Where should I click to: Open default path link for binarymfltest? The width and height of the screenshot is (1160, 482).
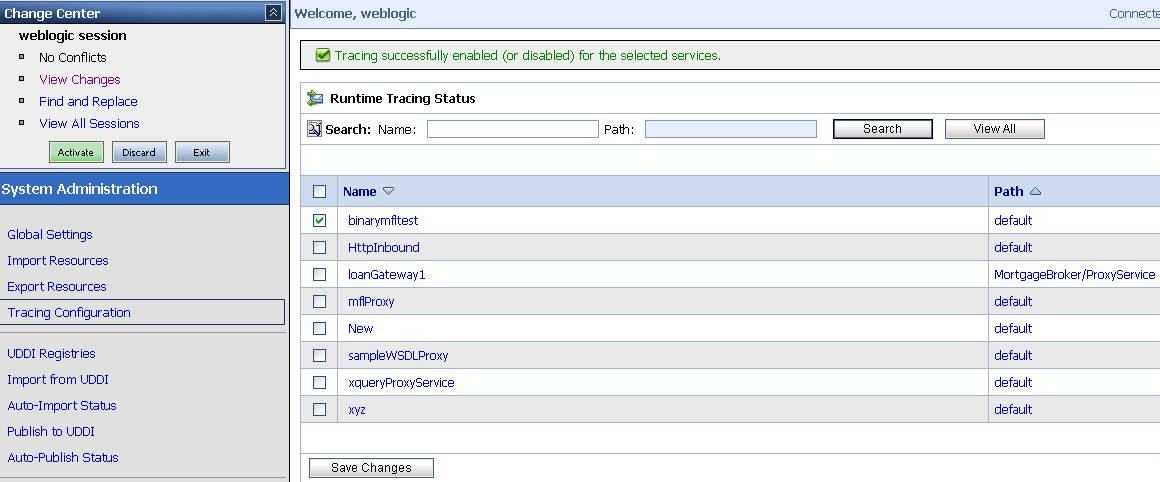pos(1013,220)
